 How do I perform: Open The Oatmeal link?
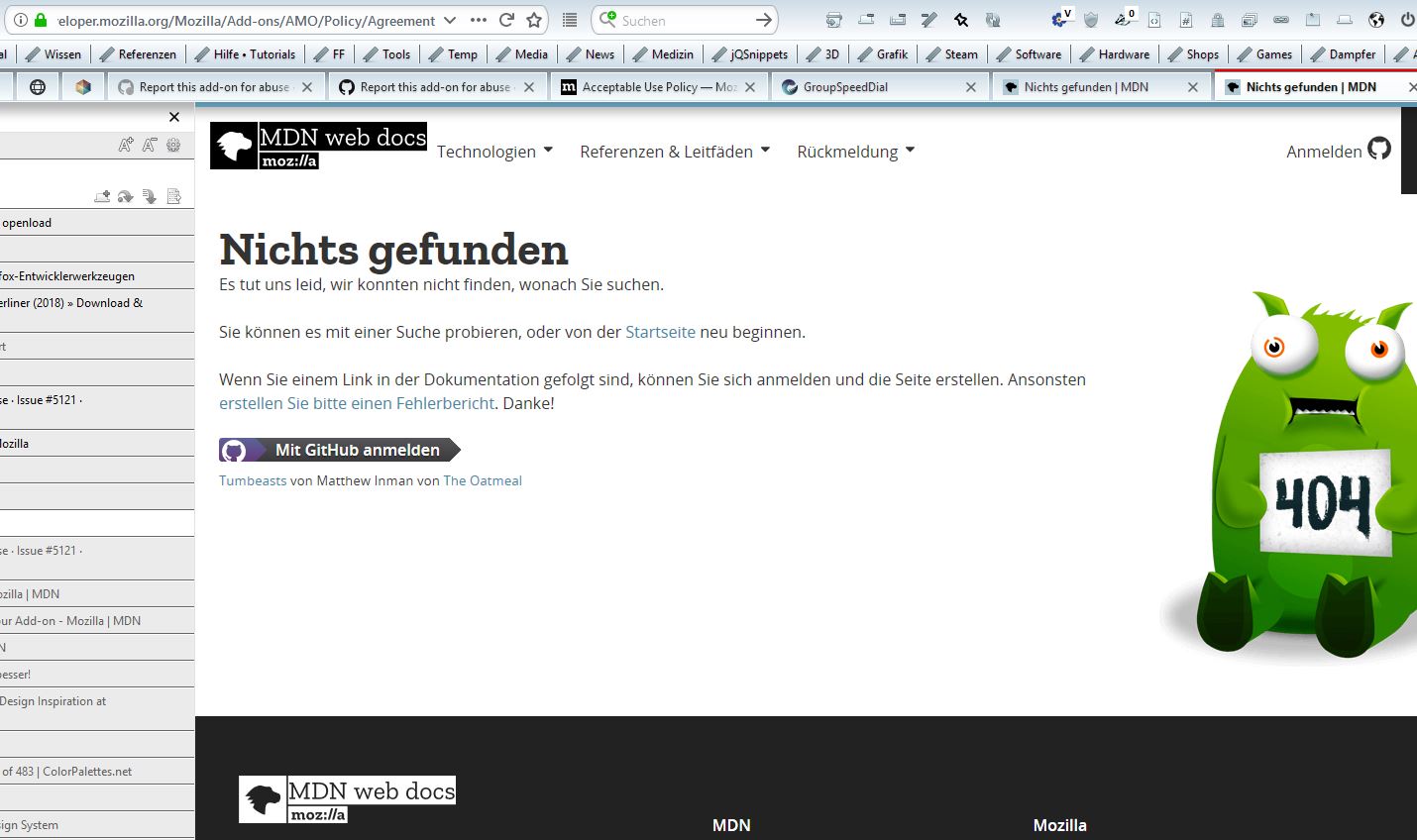(483, 480)
